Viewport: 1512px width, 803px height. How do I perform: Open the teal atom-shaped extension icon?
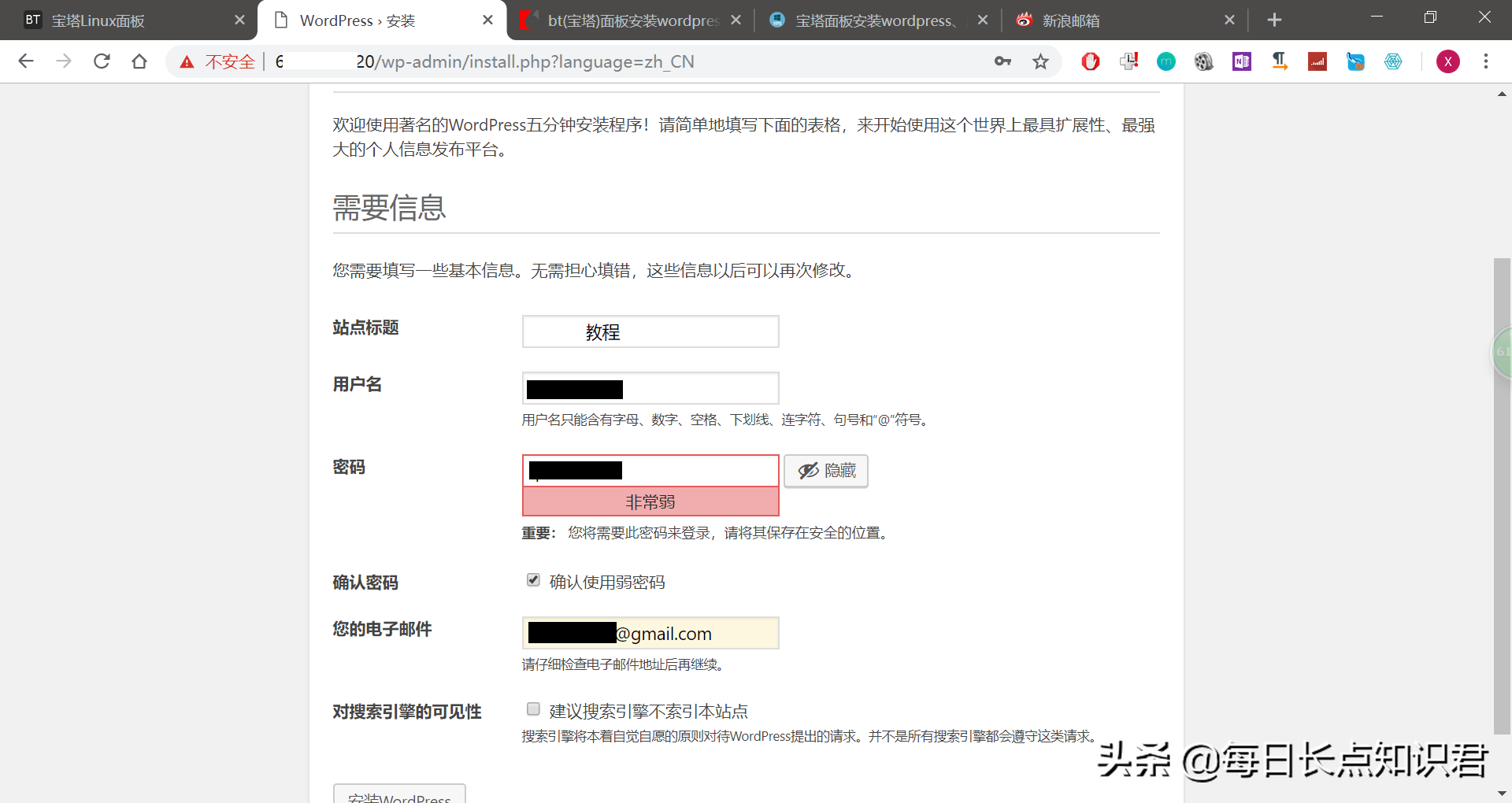(1393, 61)
